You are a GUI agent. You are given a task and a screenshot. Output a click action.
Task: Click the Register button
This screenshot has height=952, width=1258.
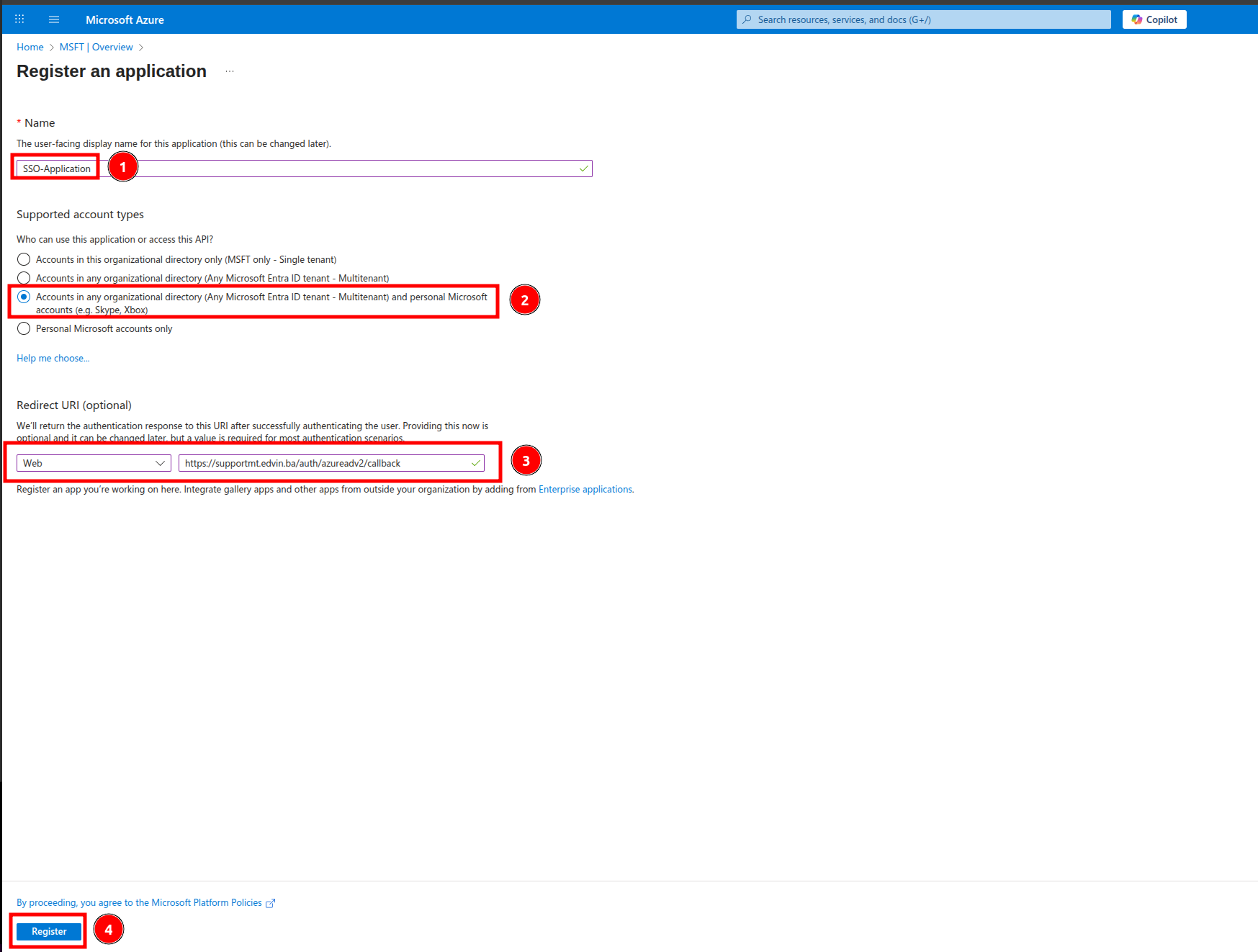click(49, 931)
